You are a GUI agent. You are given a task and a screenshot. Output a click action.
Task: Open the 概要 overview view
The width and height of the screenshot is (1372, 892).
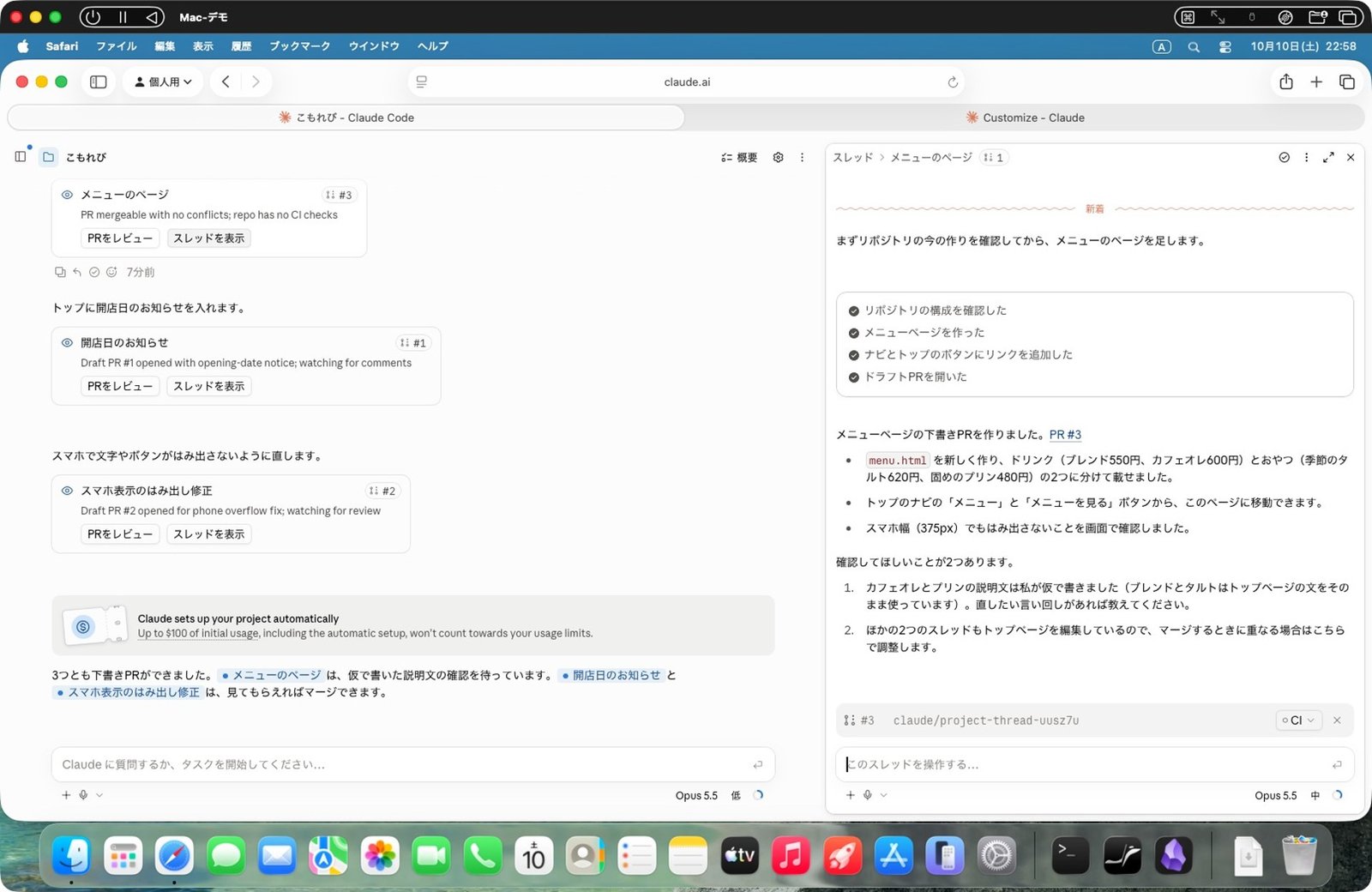[x=739, y=158]
